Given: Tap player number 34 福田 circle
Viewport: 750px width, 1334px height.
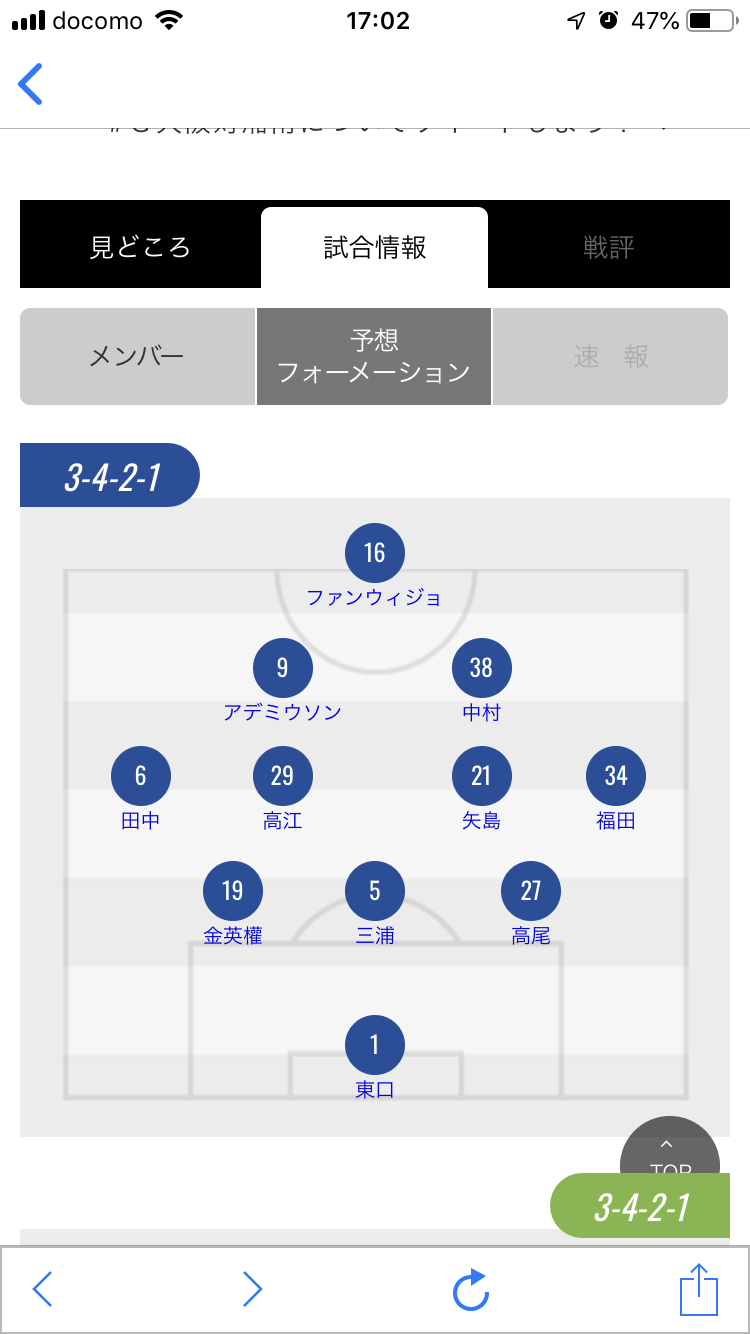Looking at the screenshot, I should [x=615, y=776].
